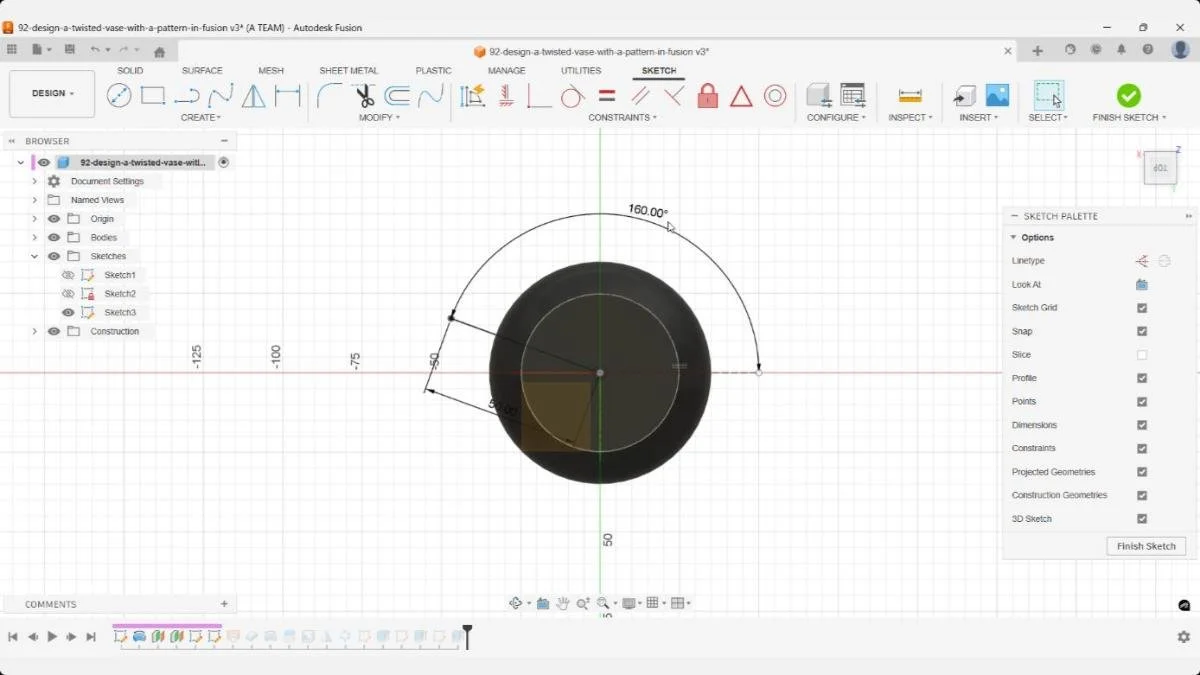The image size is (1200, 675).
Task: Select the 2-Point Rectangle tool
Action: click(152, 95)
